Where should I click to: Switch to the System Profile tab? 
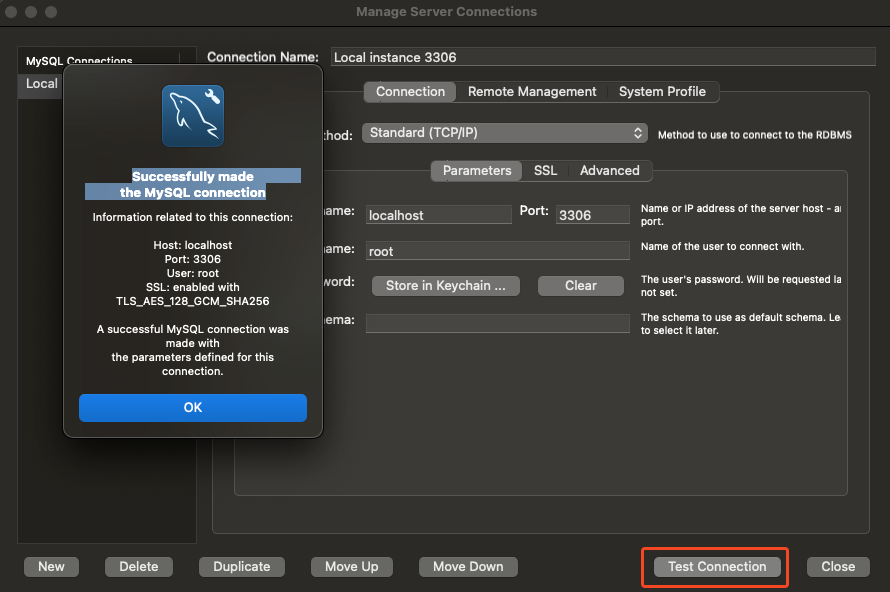pos(662,92)
